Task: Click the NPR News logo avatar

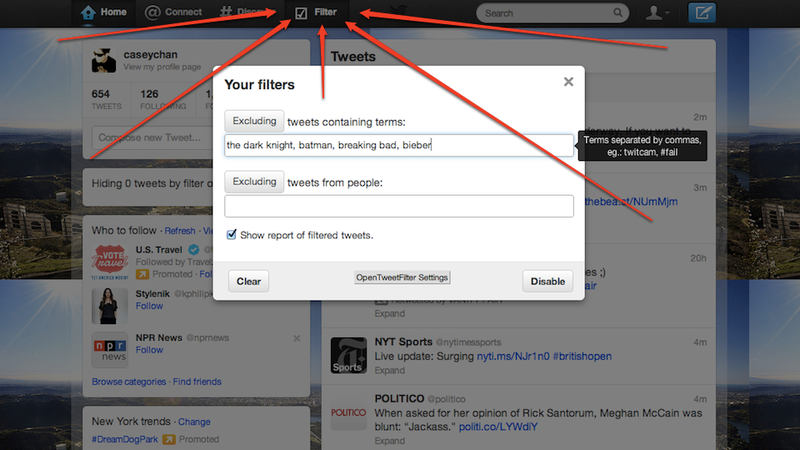Action: [x=110, y=350]
